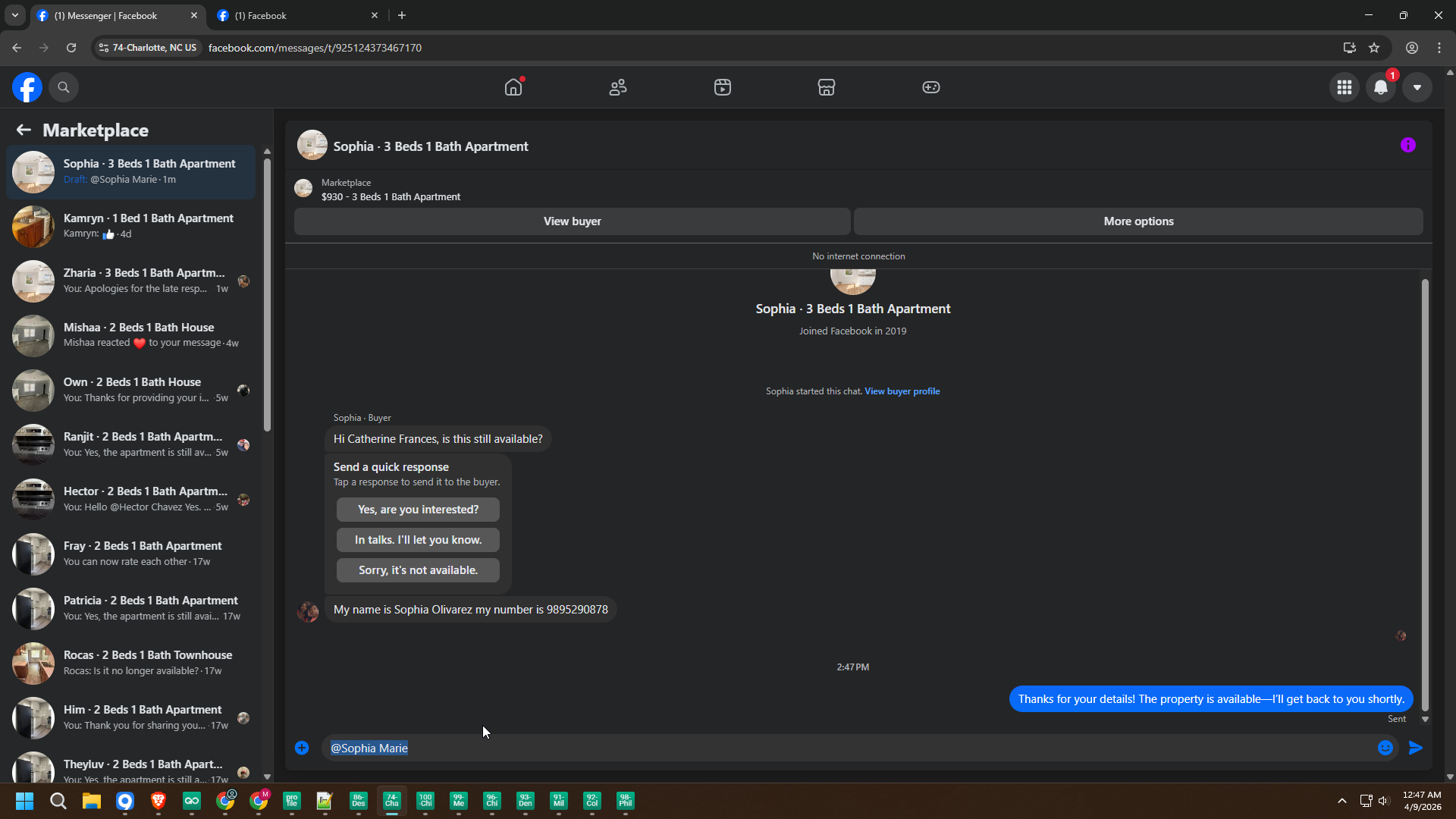Click the View buyer button
The height and width of the screenshot is (819, 1456).
572,221
